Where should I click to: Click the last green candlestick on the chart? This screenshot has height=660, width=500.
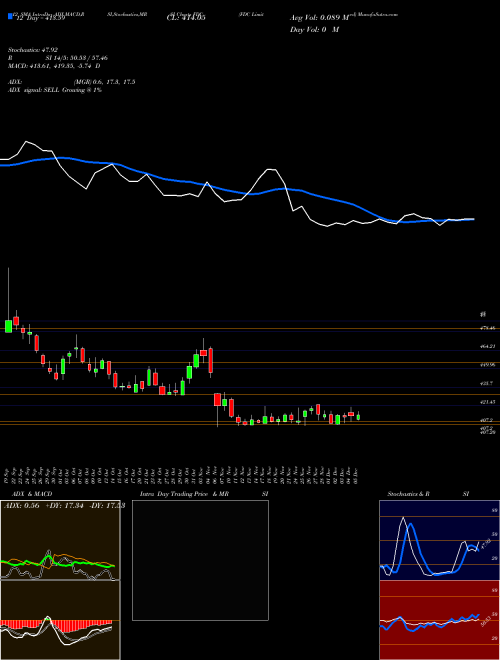(358, 417)
